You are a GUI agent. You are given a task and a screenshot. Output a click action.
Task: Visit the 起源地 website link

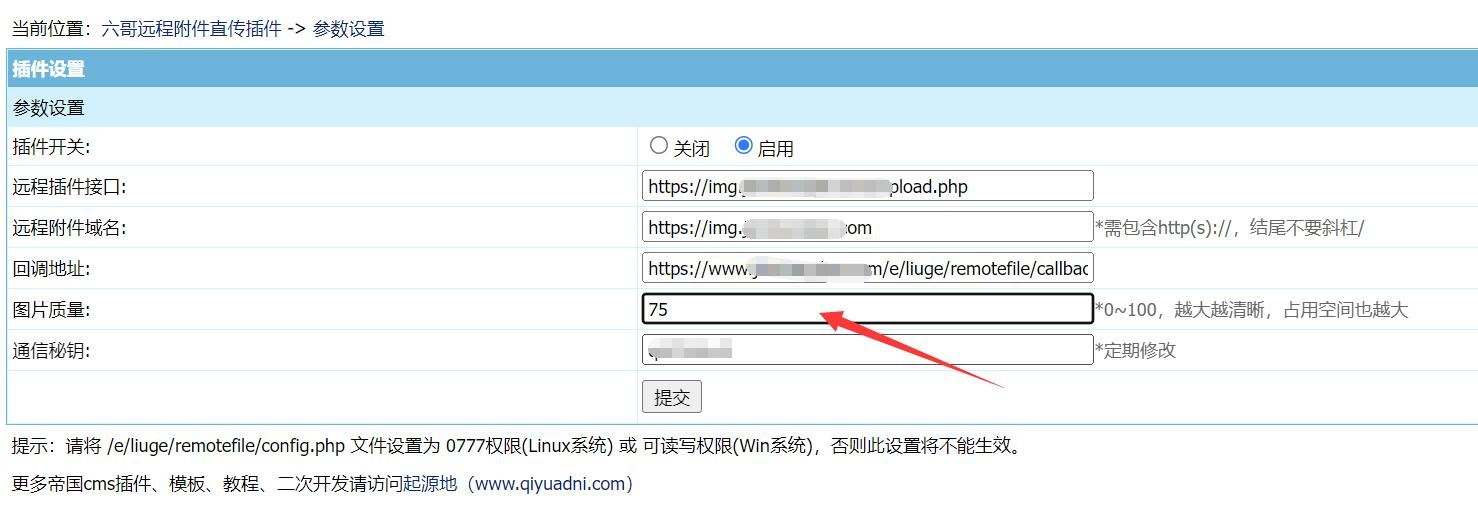[x=430, y=484]
